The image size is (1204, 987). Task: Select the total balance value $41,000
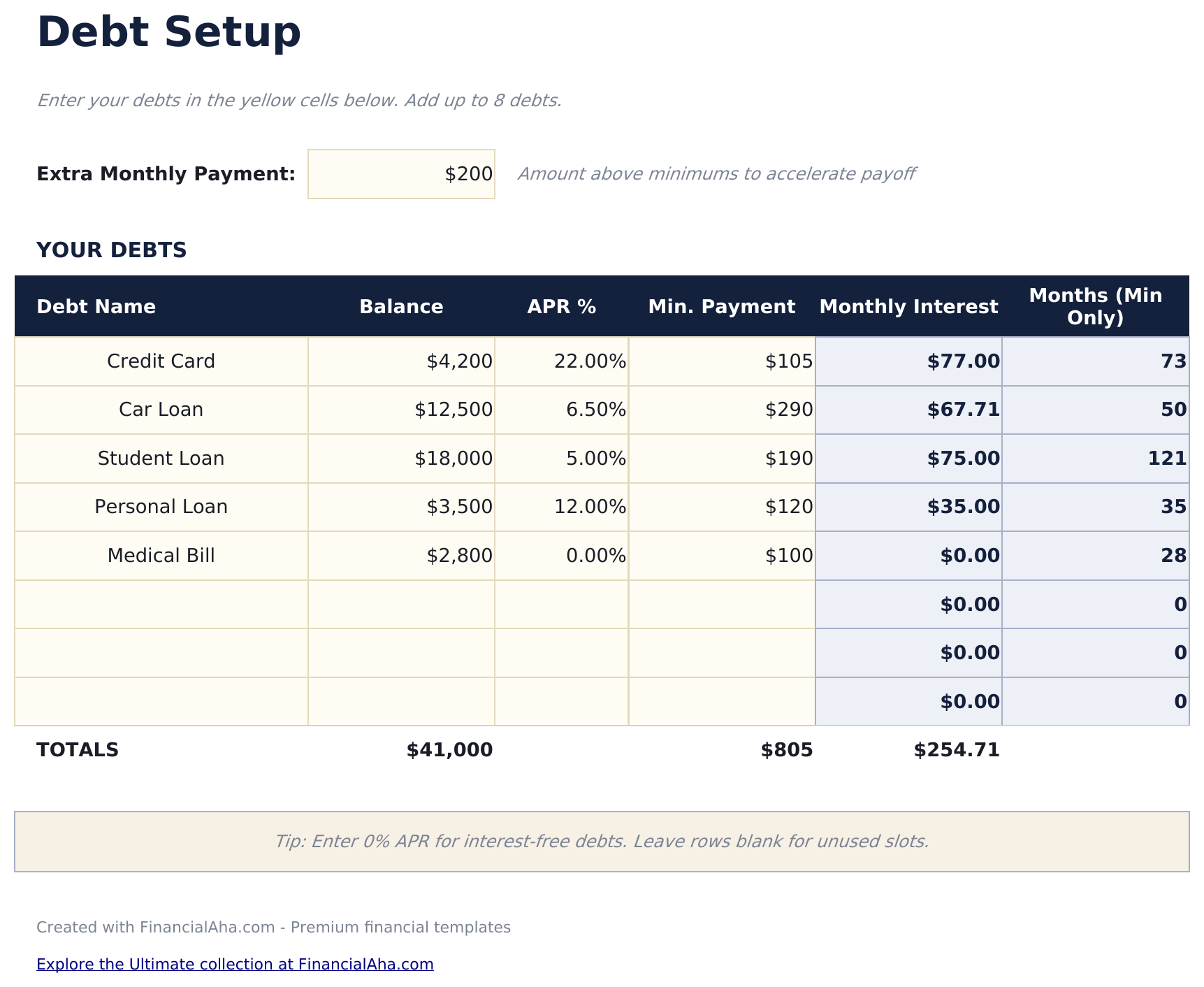coord(449,749)
